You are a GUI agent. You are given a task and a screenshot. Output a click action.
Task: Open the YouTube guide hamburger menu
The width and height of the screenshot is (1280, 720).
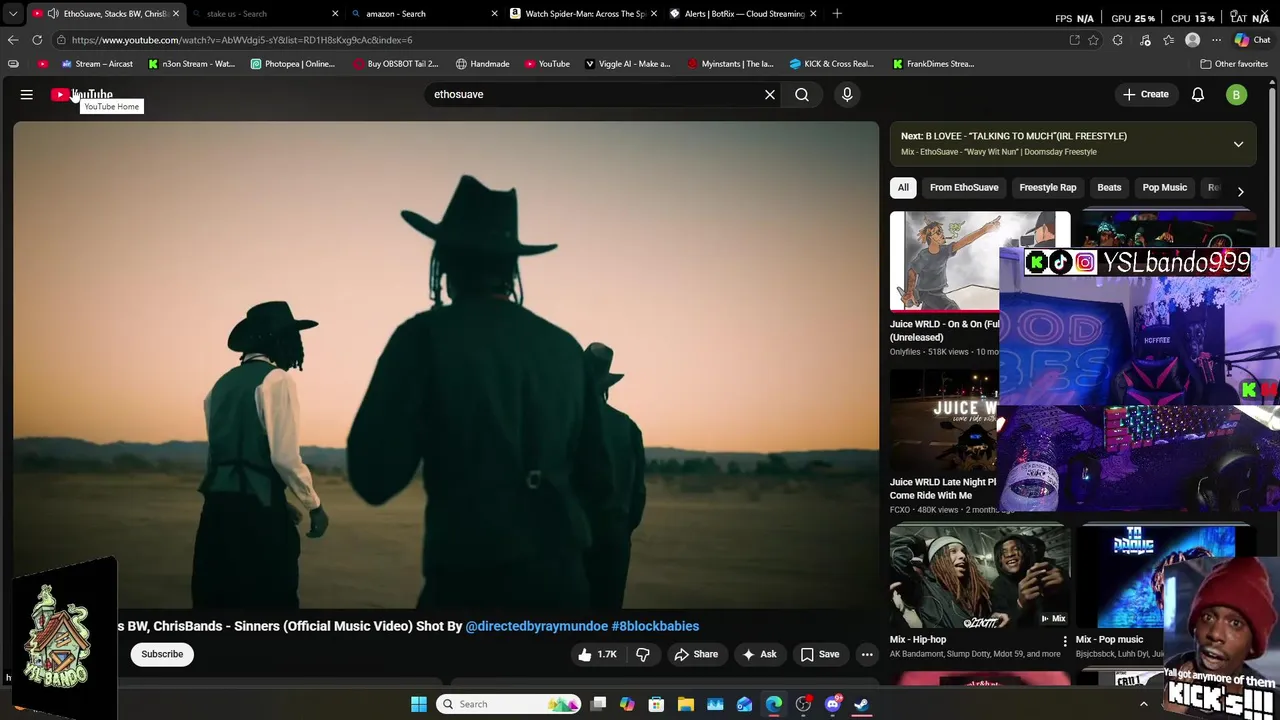[x=27, y=94]
